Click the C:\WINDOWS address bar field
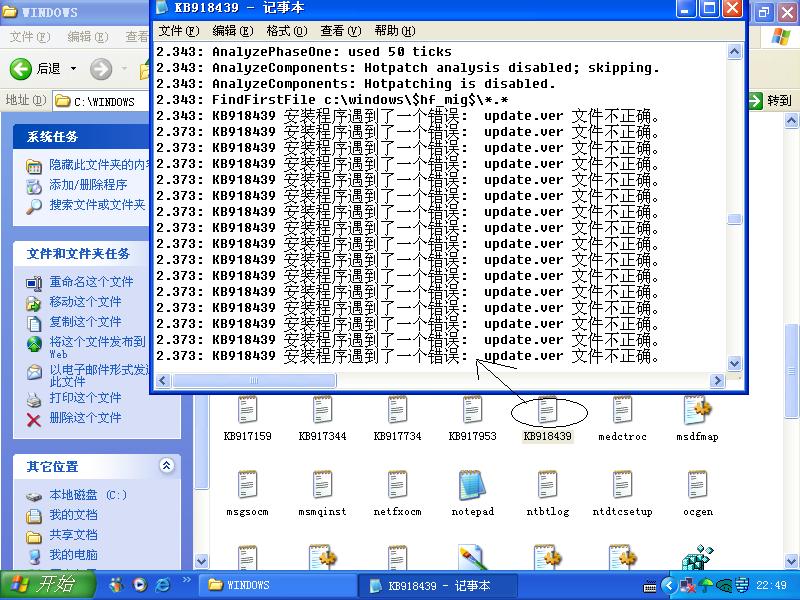Viewport: 800px width, 600px height. [102, 102]
